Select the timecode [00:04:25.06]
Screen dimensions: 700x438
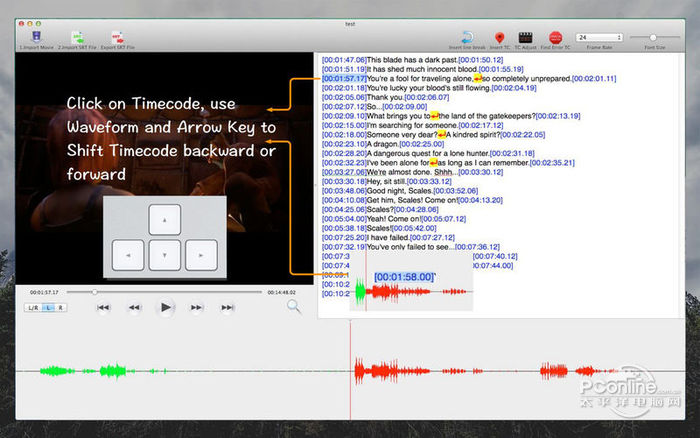tap(344, 210)
